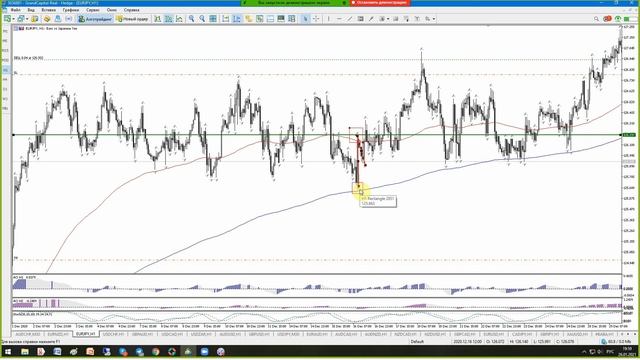Switch chart to line chart mode
The width and height of the screenshot is (640, 360).
point(179,19)
